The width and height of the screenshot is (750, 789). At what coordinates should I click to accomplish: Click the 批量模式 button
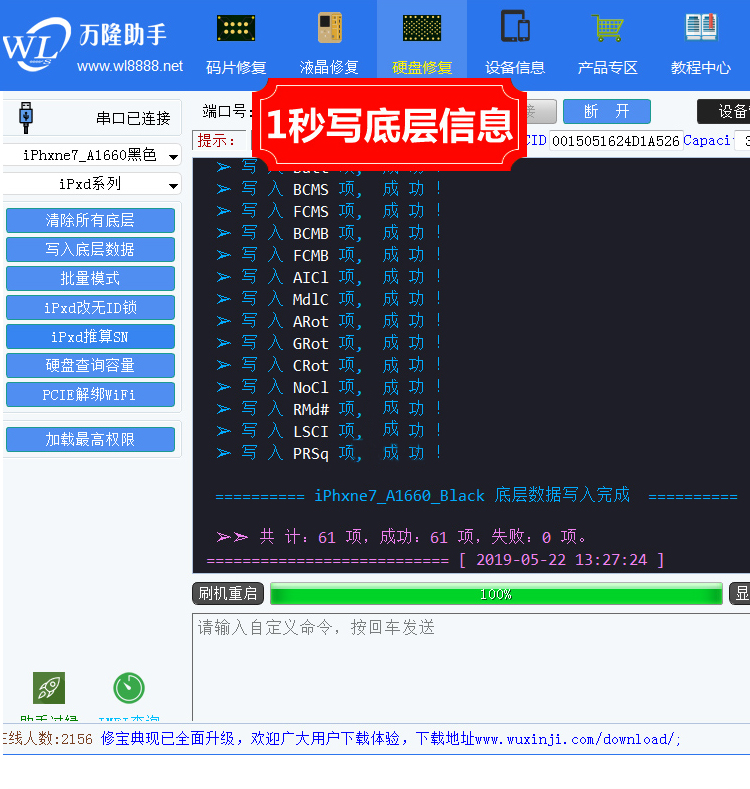[x=91, y=279]
